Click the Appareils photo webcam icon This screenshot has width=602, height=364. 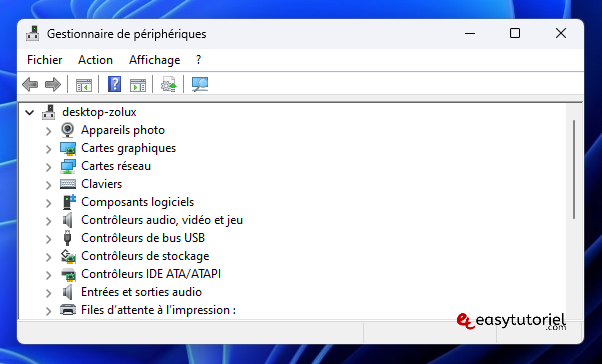(x=68, y=130)
